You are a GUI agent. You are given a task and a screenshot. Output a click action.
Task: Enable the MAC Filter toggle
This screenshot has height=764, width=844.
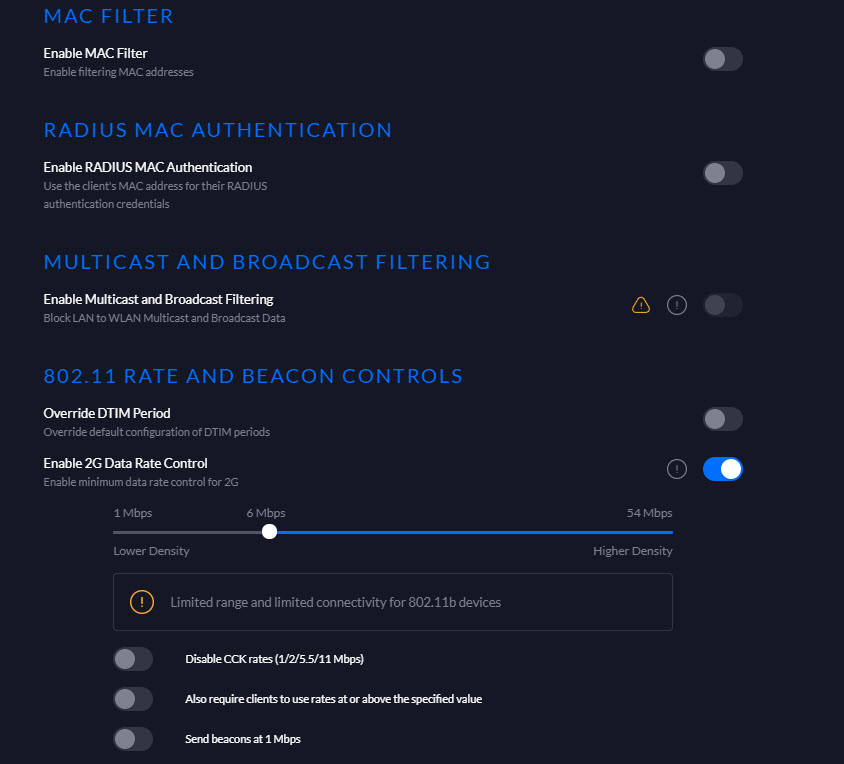(723, 59)
